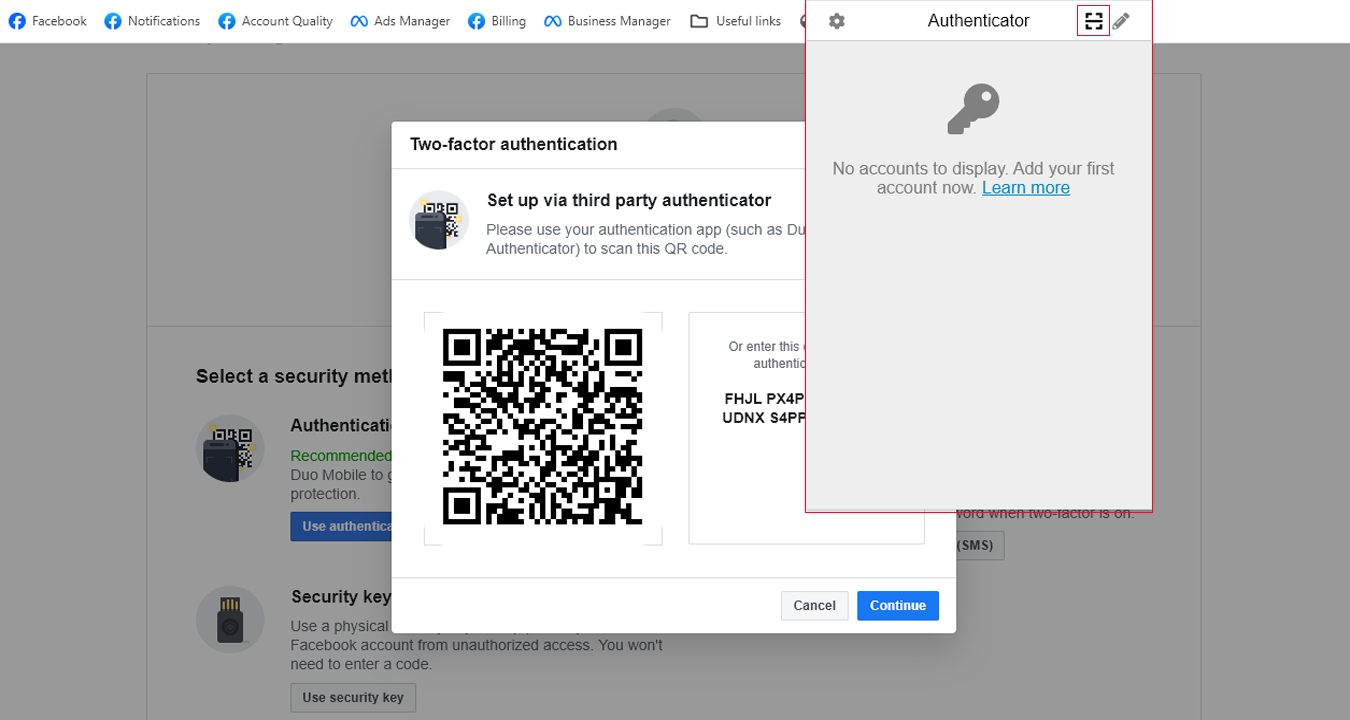Click the Two-factor authentication dialog title
Image resolution: width=1350 pixels, height=720 pixels.
pyautogui.click(x=514, y=144)
